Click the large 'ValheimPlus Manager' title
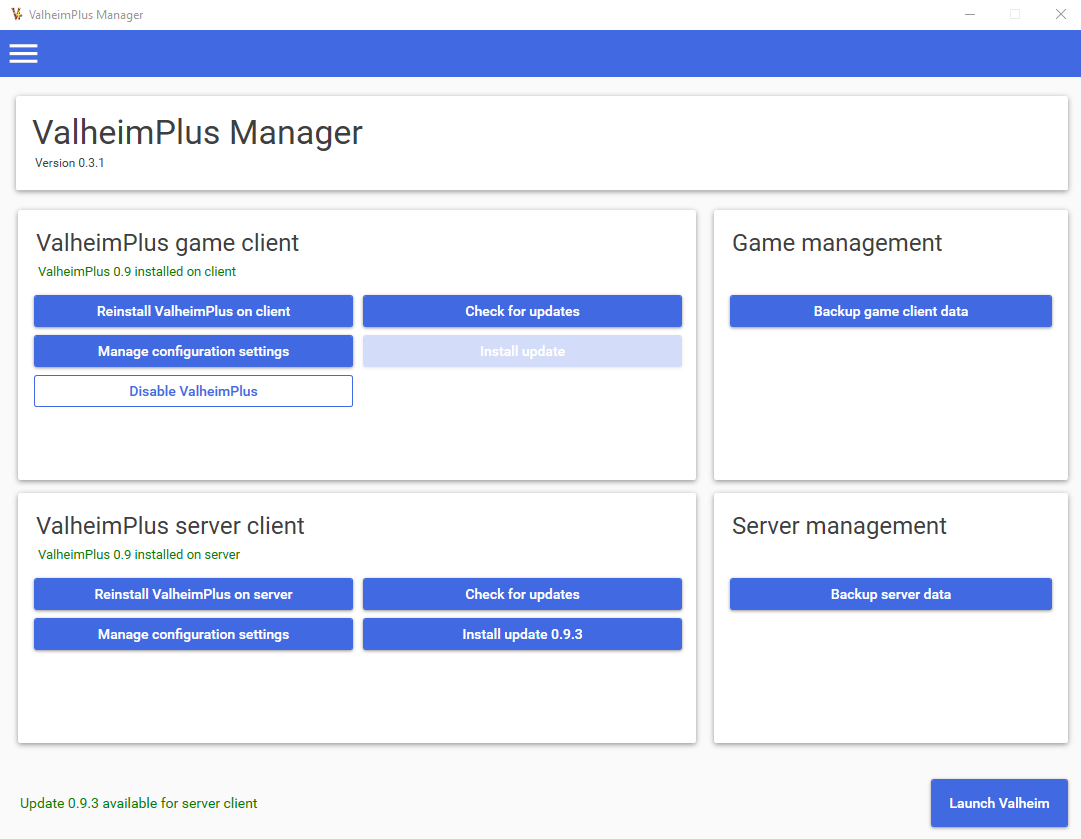This screenshot has height=839, width=1081. pos(197,132)
